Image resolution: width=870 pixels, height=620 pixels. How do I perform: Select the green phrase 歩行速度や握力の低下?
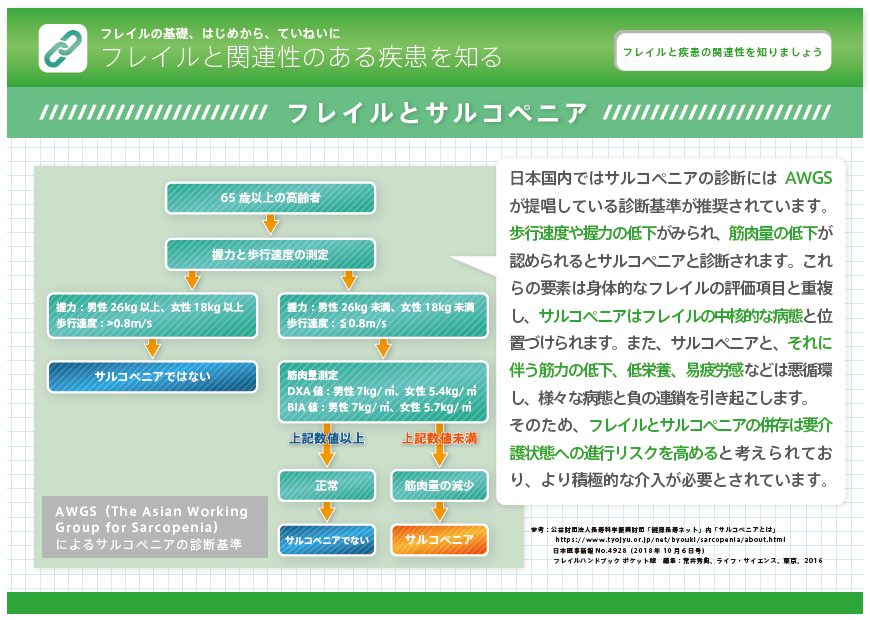pyautogui.click(x=583, y=233)
